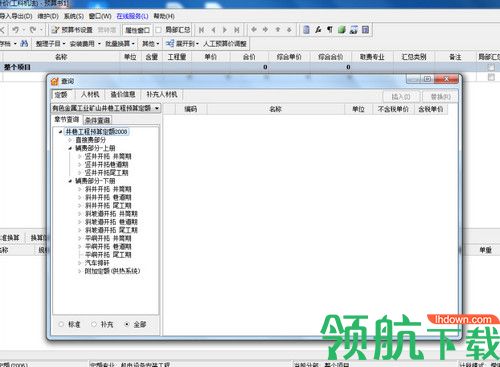Open the 系统(S) menu
500x367 pixels.
[74, 16]
